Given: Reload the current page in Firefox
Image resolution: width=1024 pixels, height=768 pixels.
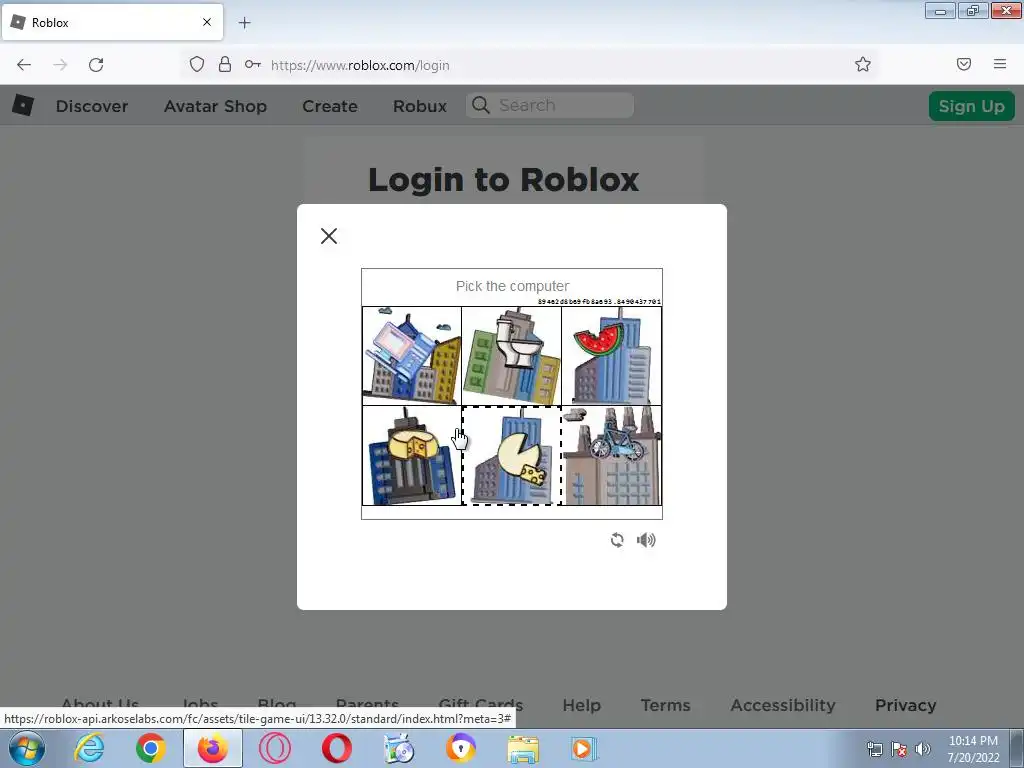Looking at the screenshot, I should point(96,65).
